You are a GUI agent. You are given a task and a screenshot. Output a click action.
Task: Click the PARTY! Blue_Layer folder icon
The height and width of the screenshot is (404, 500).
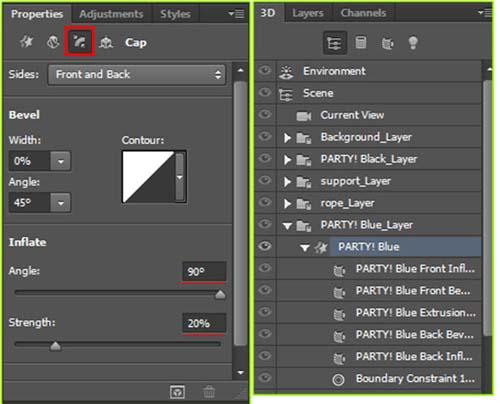tap(304, 226)
